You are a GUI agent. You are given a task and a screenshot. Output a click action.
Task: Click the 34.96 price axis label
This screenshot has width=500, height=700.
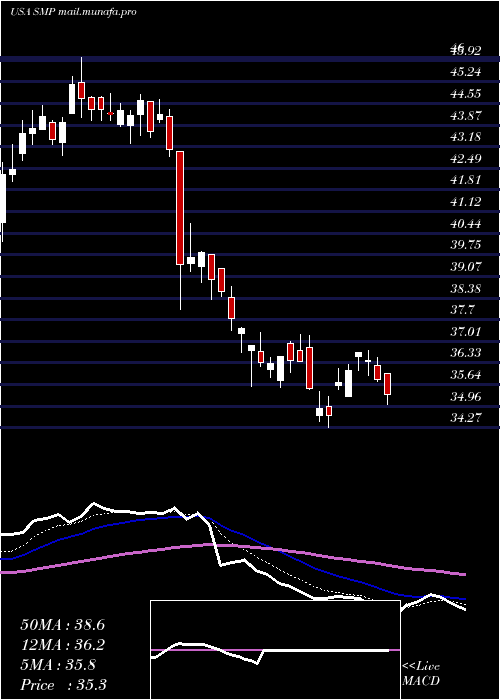(466, 396)
